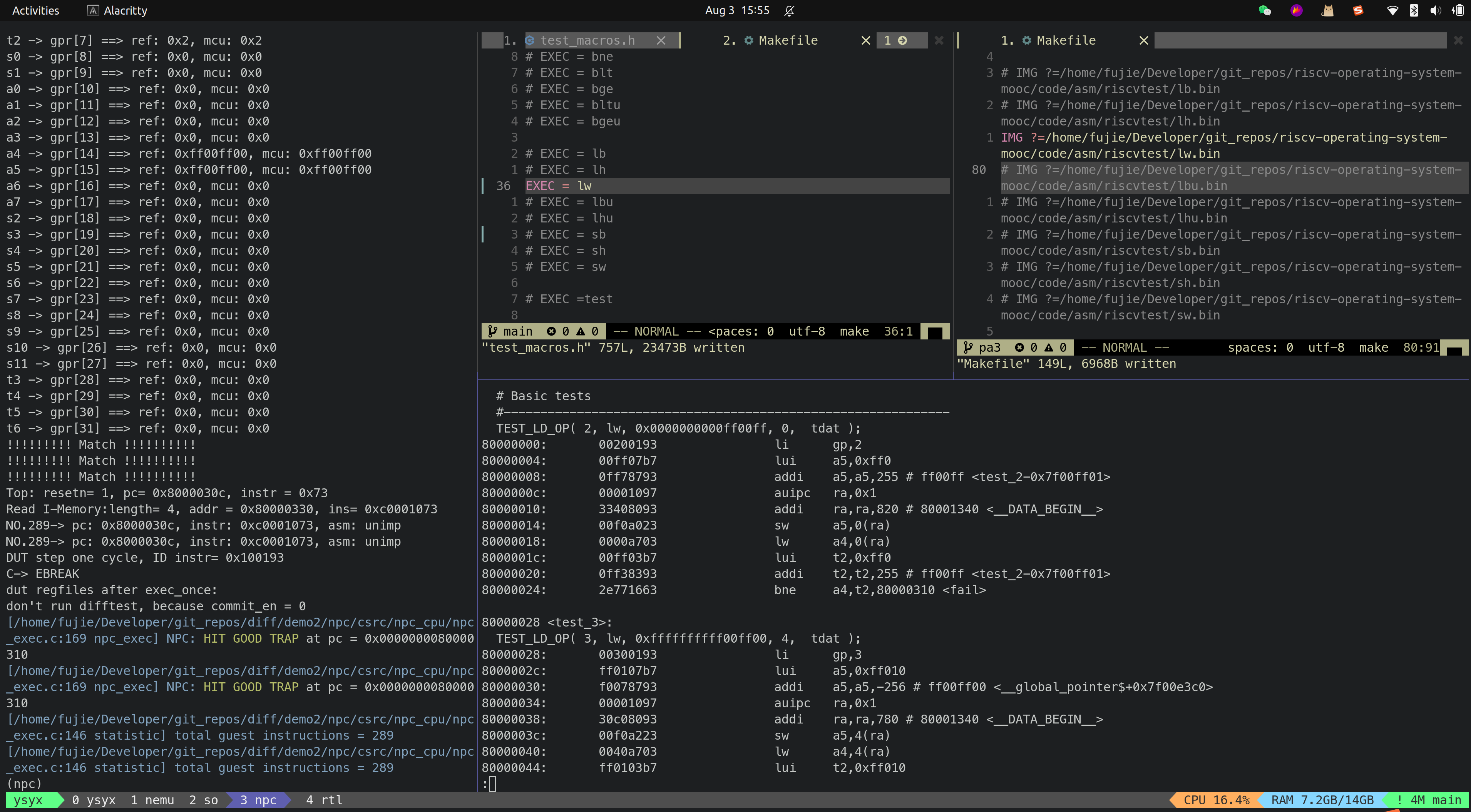
Task: Switch to tmux window 4 rtl
Action: pos(324,800)
